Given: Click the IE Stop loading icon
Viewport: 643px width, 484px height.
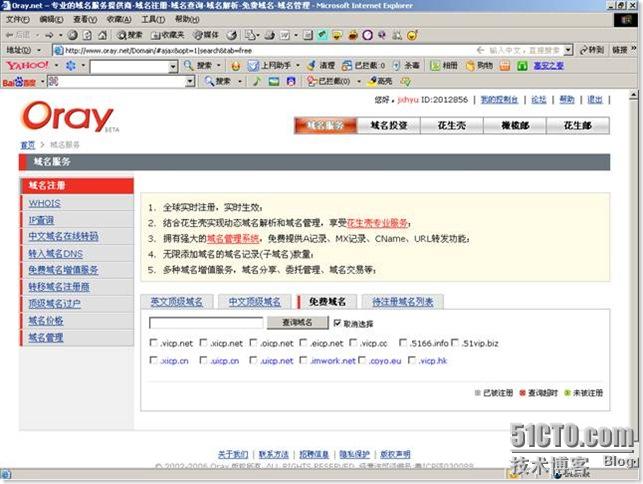Looking at the screenshot, I should coord(73,35).
